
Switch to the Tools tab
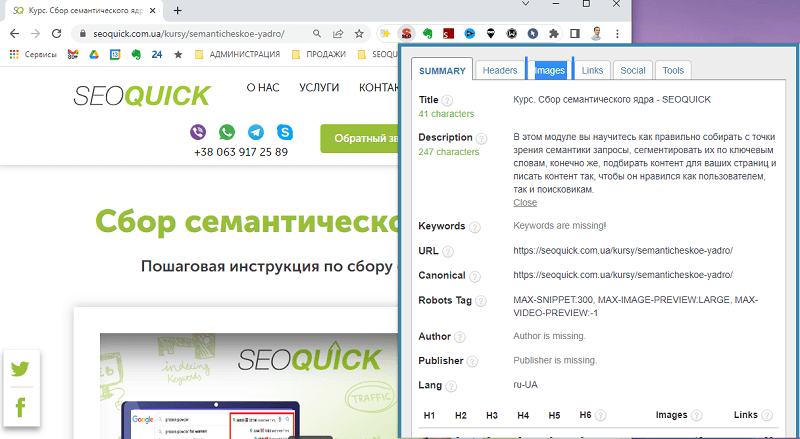point(673,70)
